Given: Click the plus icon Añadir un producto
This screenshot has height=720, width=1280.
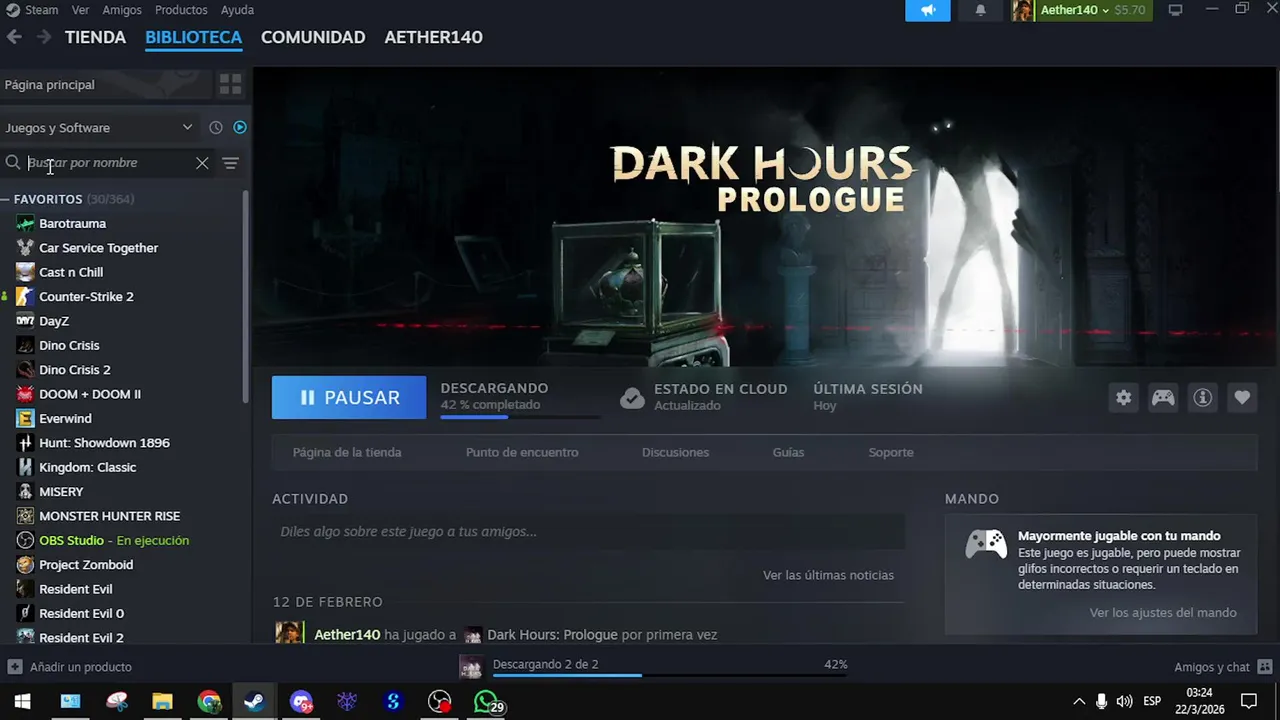Looking at the screenshot, I should point(15,667).
